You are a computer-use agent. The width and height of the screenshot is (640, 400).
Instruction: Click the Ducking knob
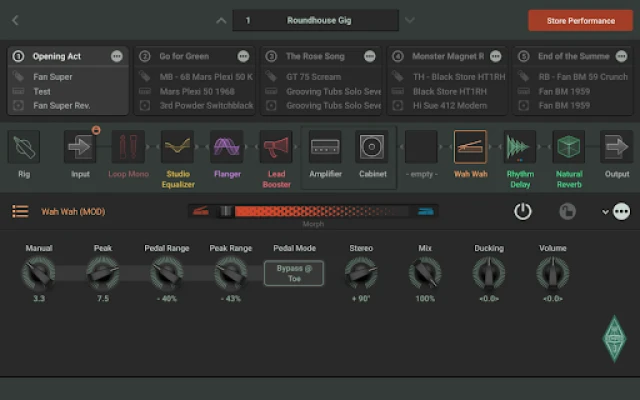tap(489, 273)
